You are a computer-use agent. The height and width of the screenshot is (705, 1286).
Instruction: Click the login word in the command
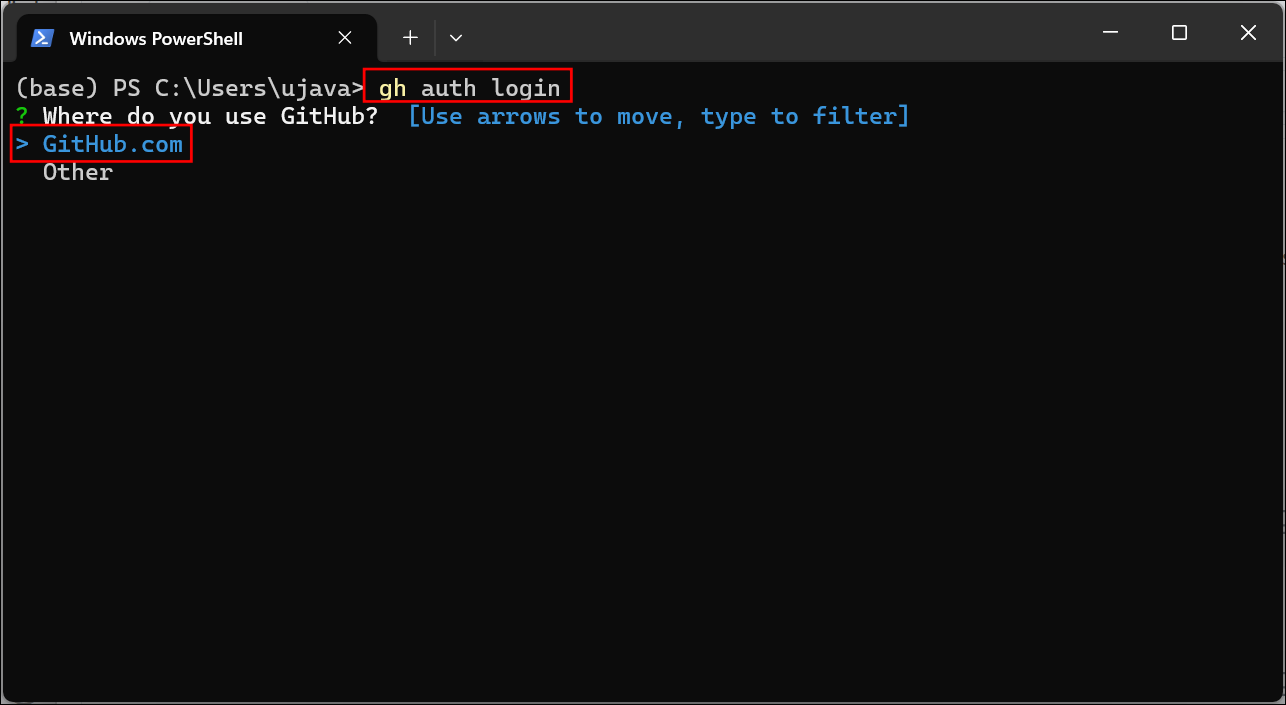coord(525,88)
